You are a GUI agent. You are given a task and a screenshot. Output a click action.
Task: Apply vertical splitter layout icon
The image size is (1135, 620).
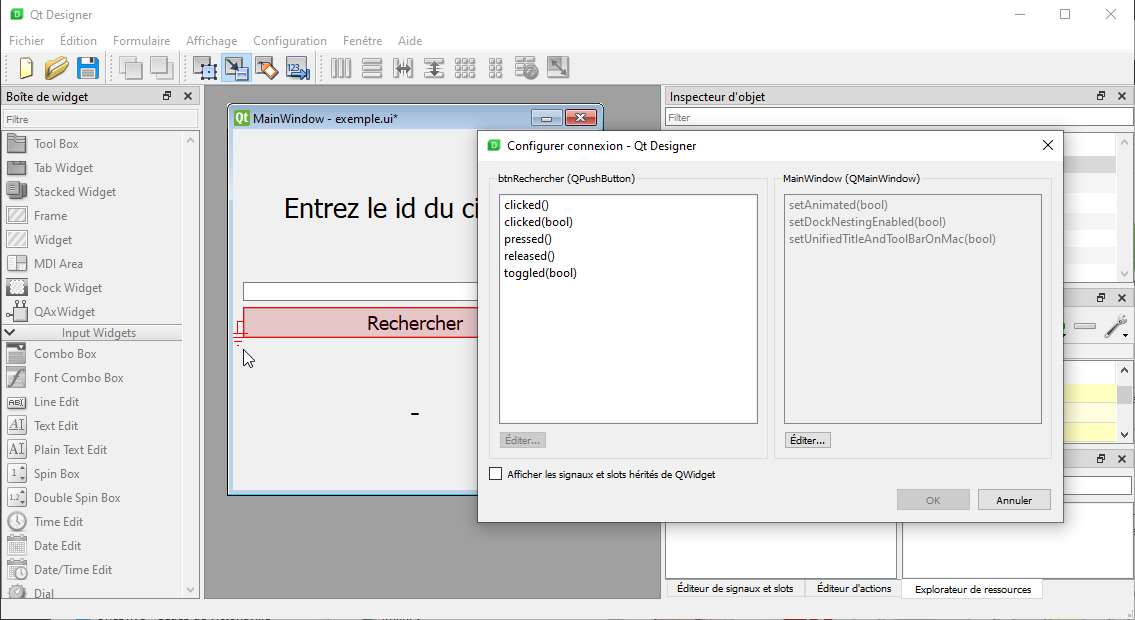(x=434, y=68)
